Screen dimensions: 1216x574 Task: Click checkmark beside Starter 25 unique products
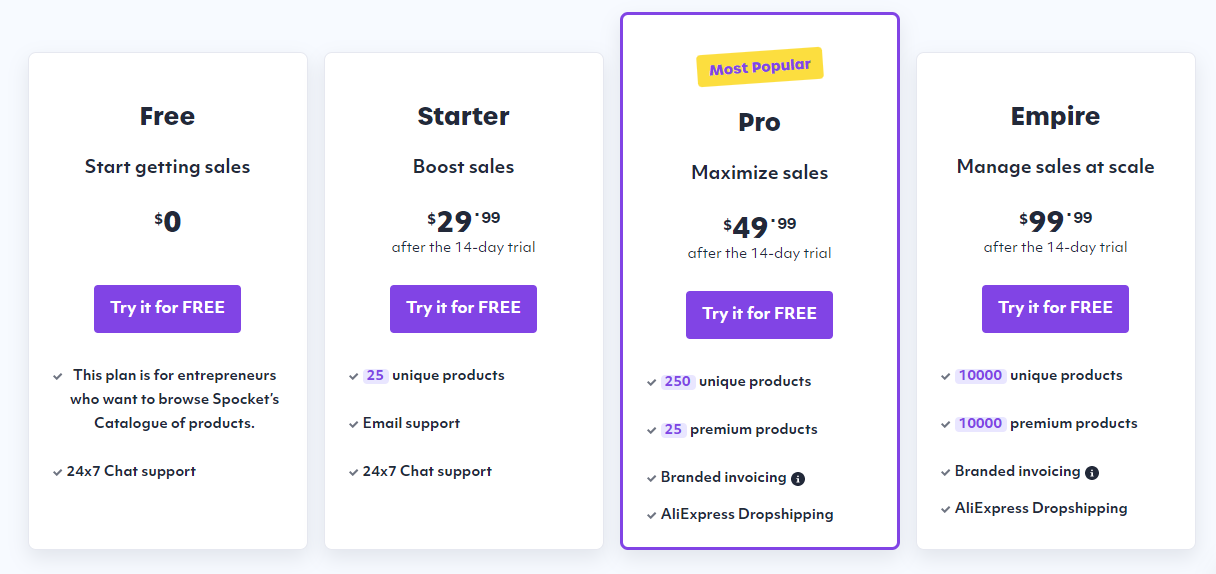(x=353, y=377)
